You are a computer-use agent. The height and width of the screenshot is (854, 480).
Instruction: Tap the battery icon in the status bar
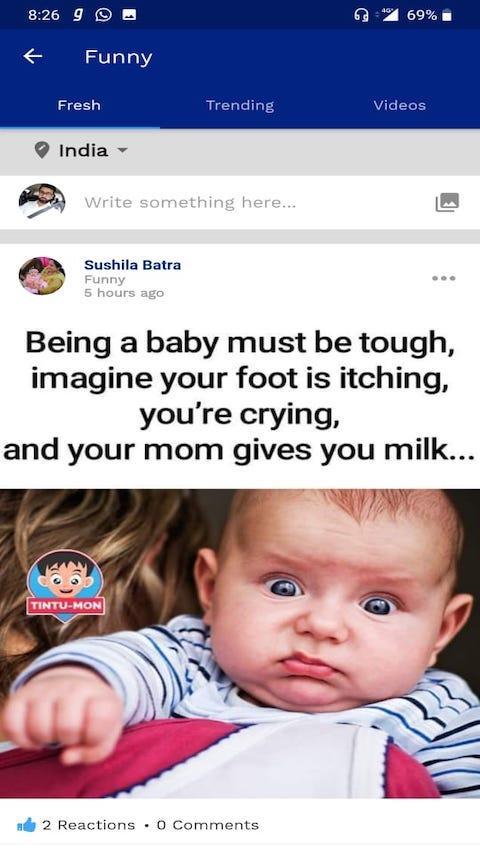tap(447, 15)
